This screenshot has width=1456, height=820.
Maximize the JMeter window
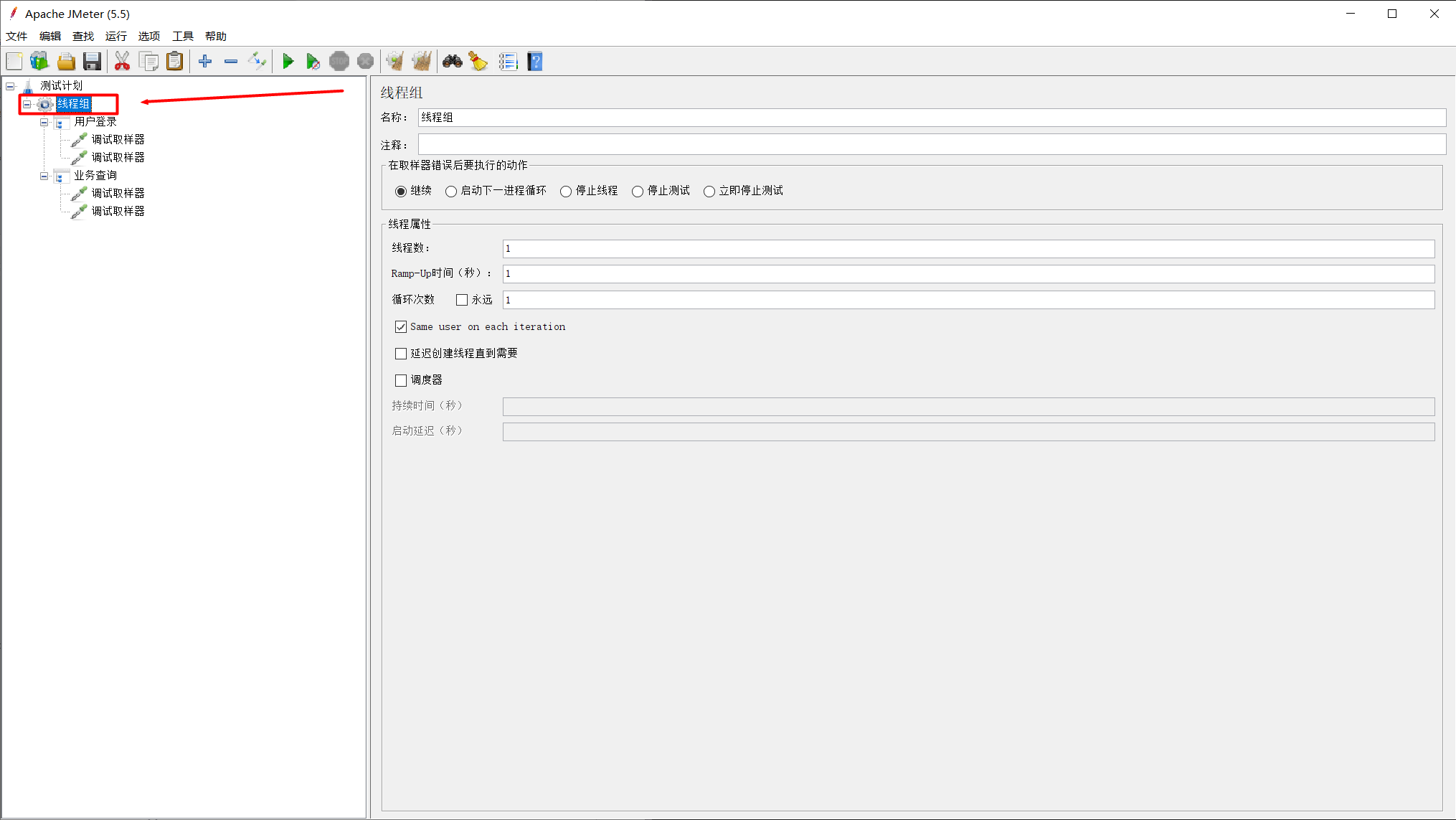pyautogui.click(x=1392, y=14)
